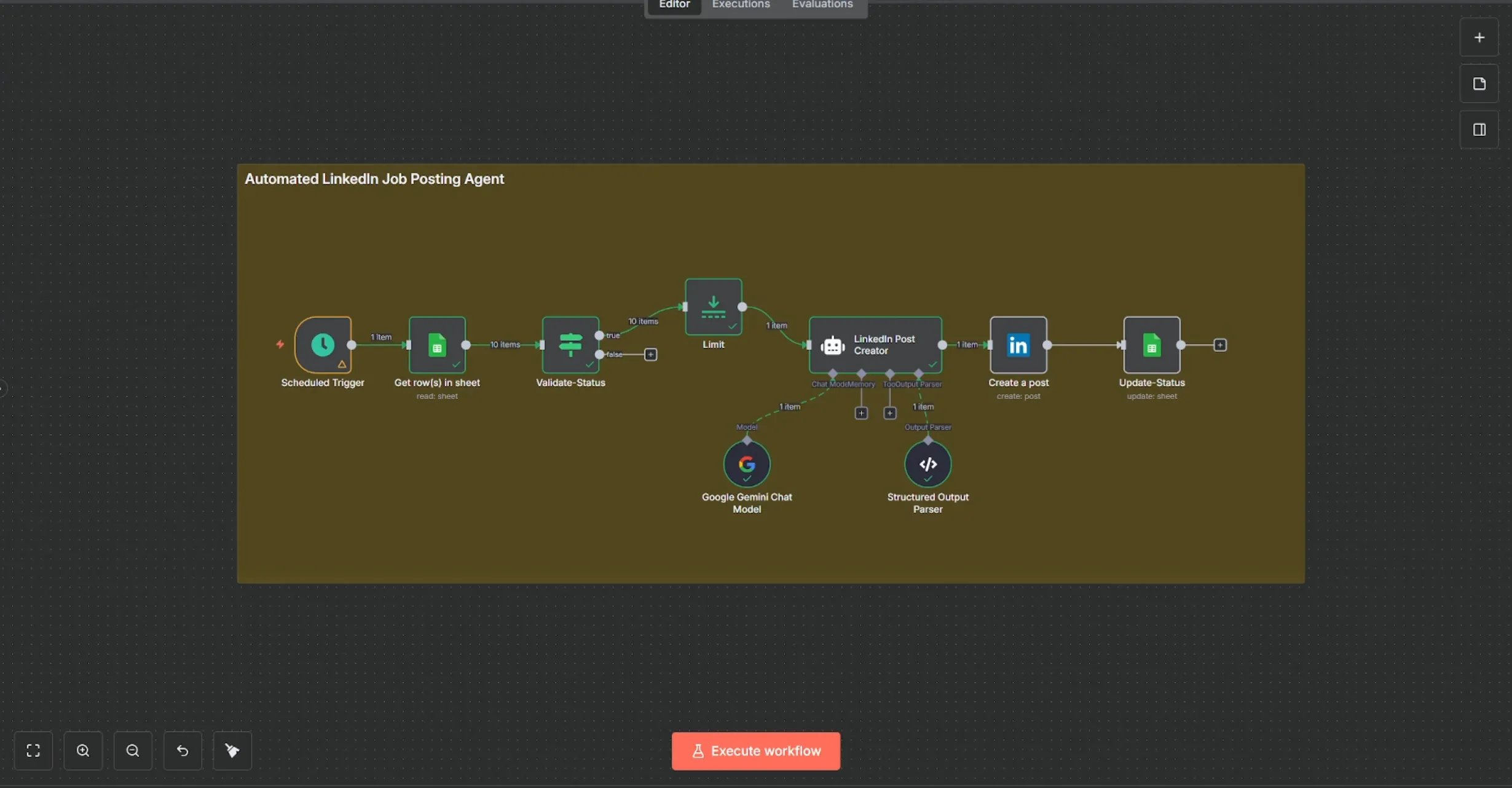Click the Execute workflow button
This screenshot has height=788, width=1512.
pos(756,751)
